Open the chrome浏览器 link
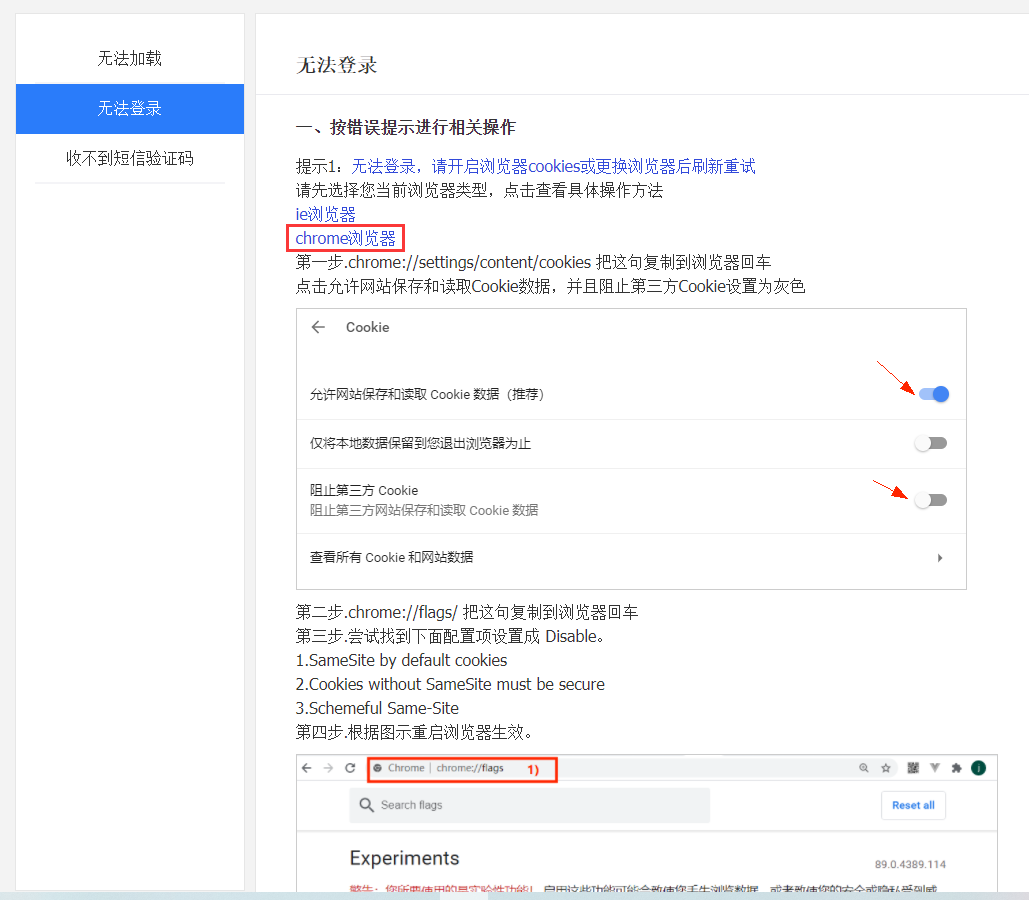Viewport: 1029px width, 900px height. click(x=346, y=238)
